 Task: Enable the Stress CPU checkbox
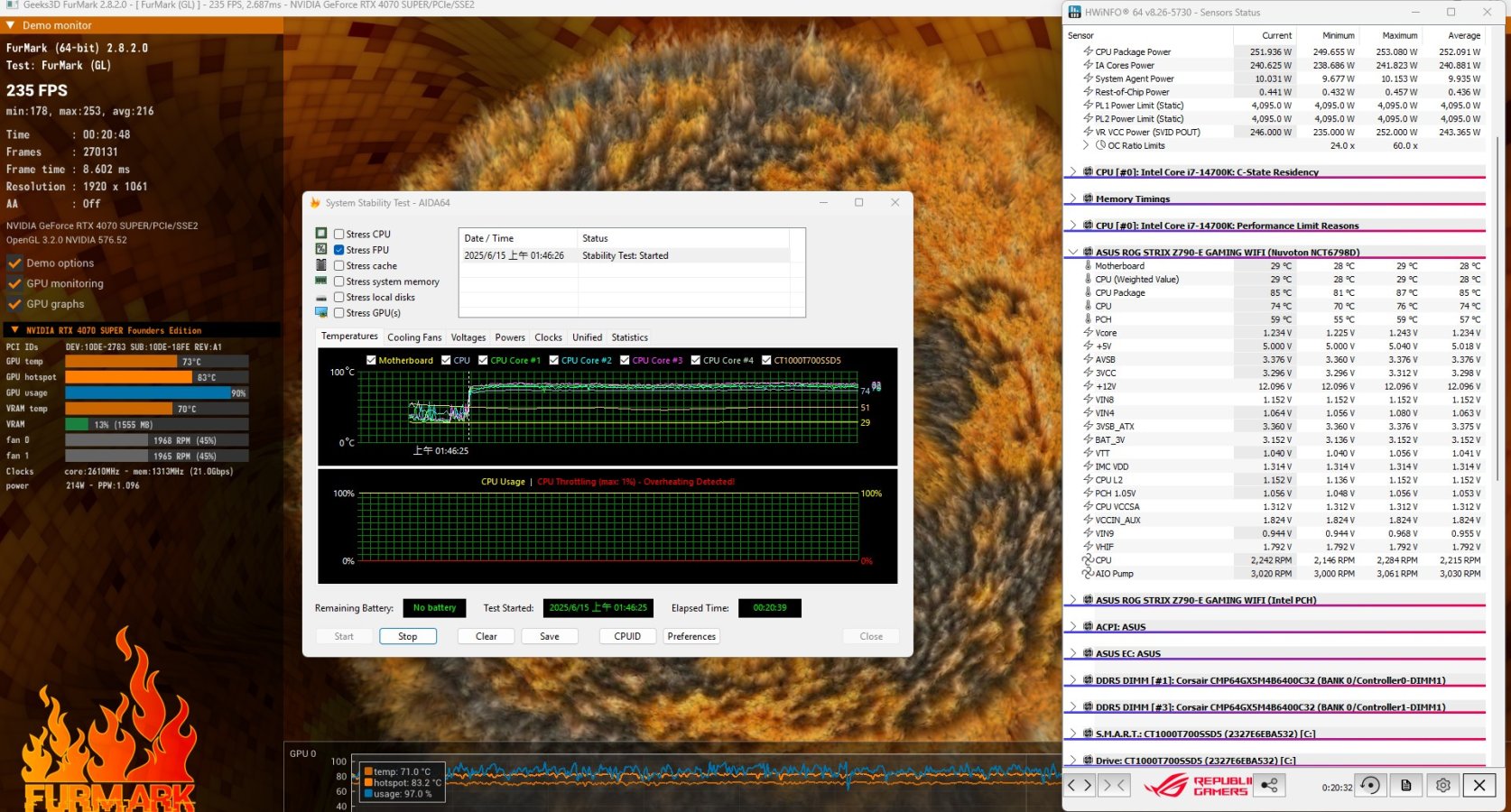tap(339, 234)
